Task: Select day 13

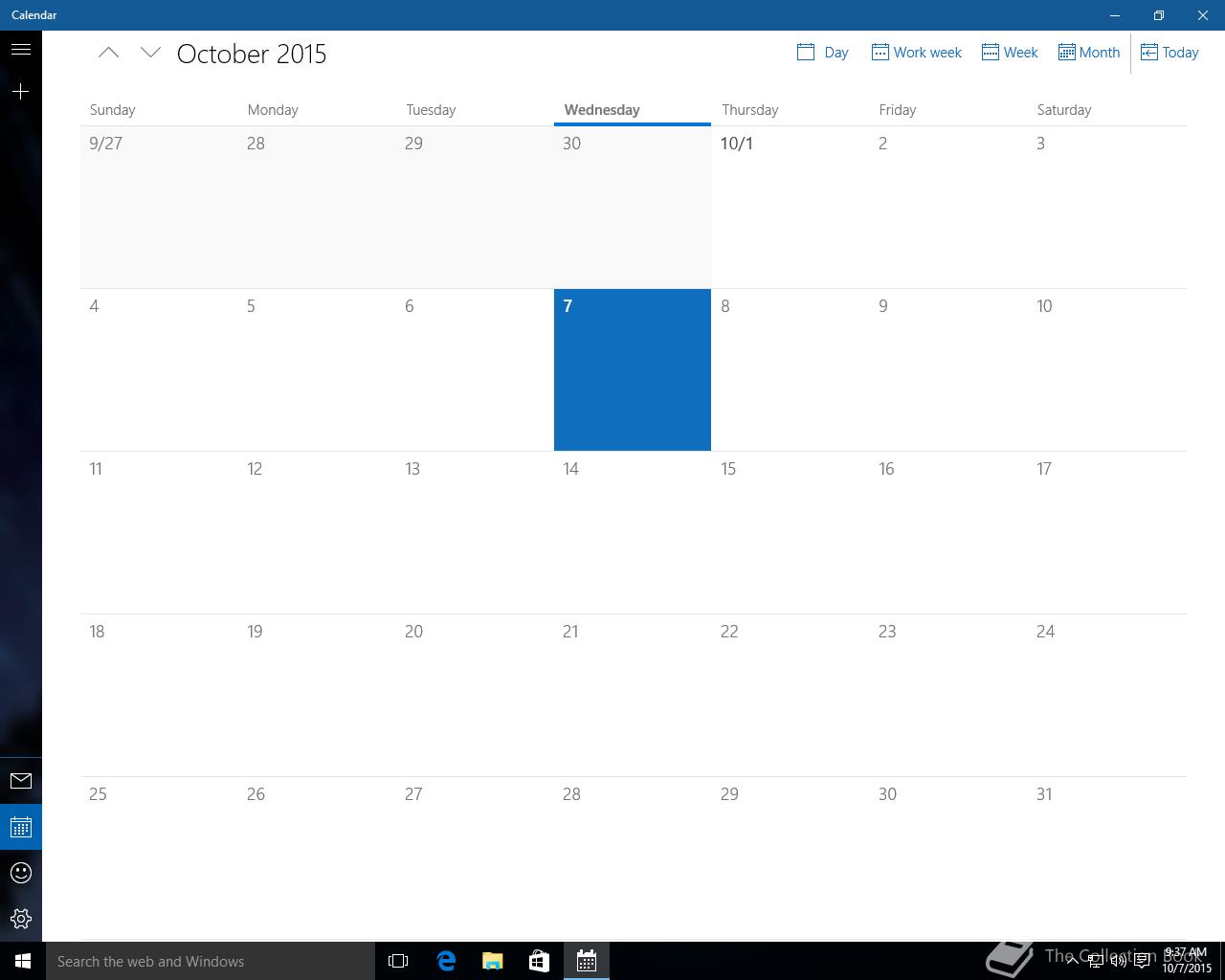Action: 475,532
